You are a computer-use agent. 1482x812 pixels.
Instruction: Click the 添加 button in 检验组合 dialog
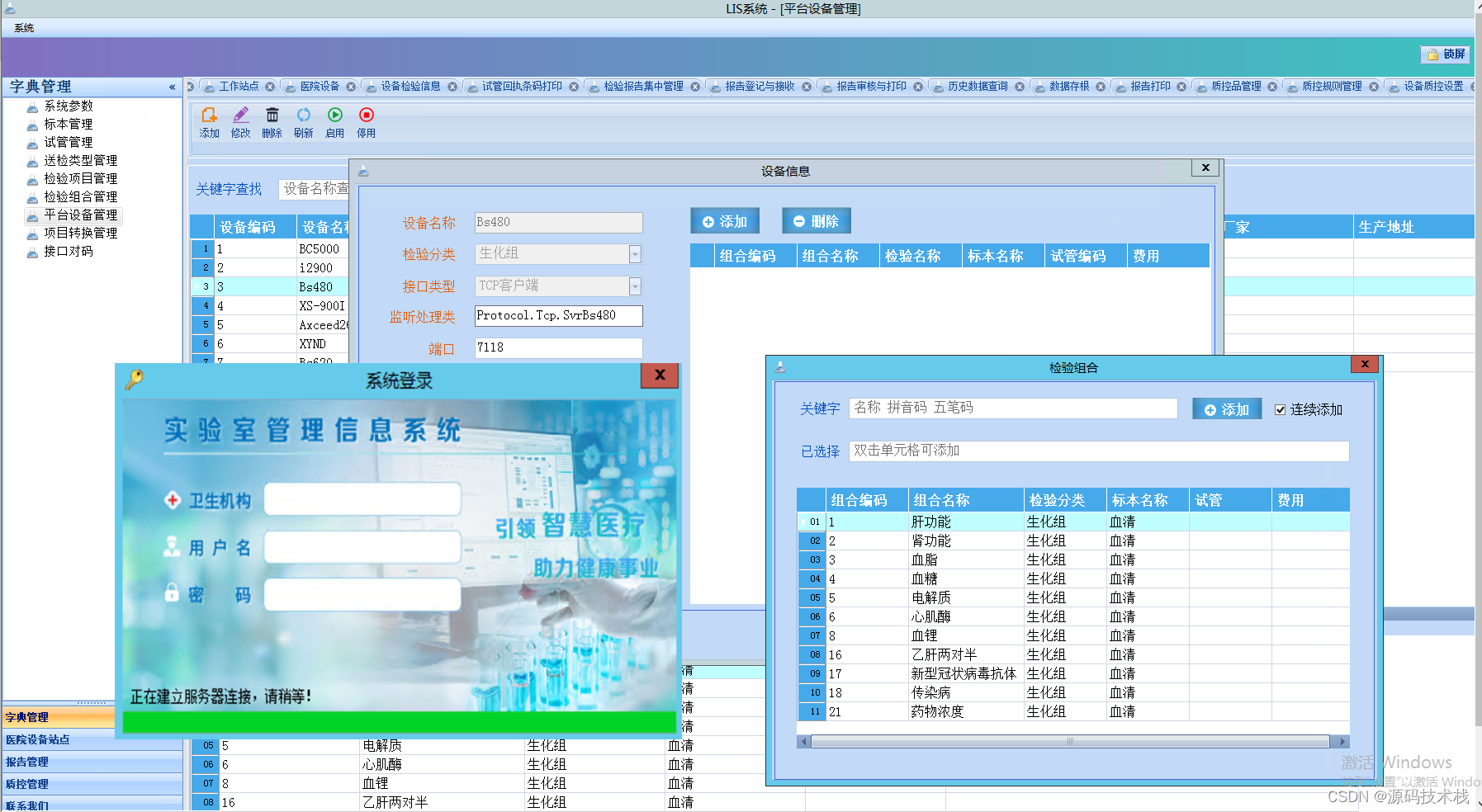click(1226, 408)
